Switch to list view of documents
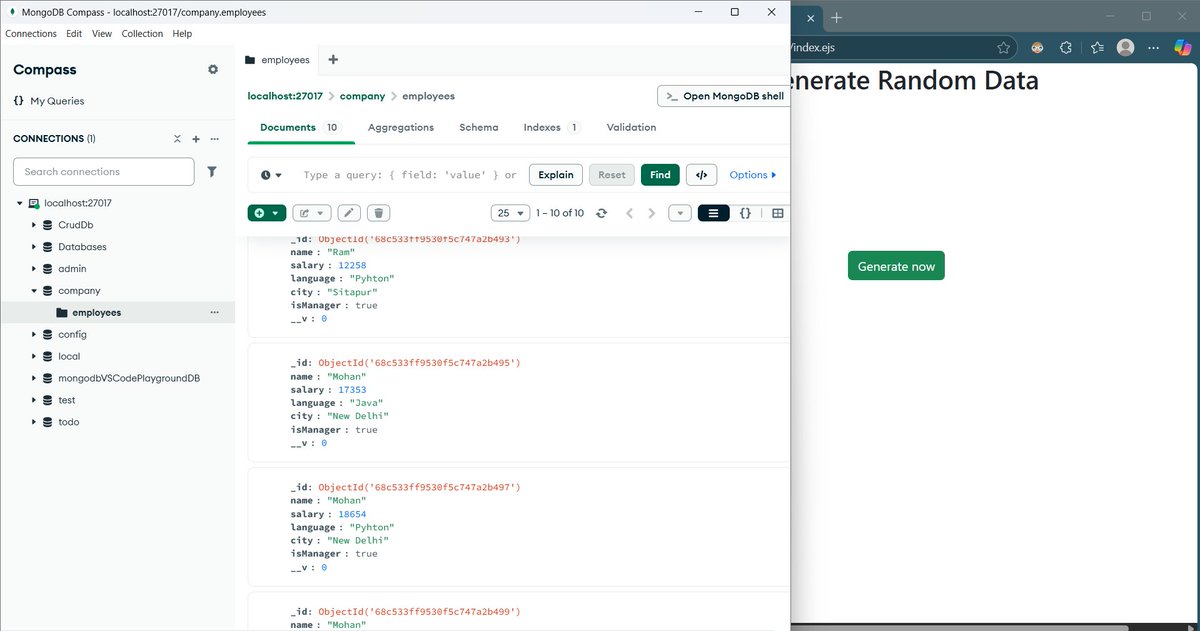 [x=713, y=213]
